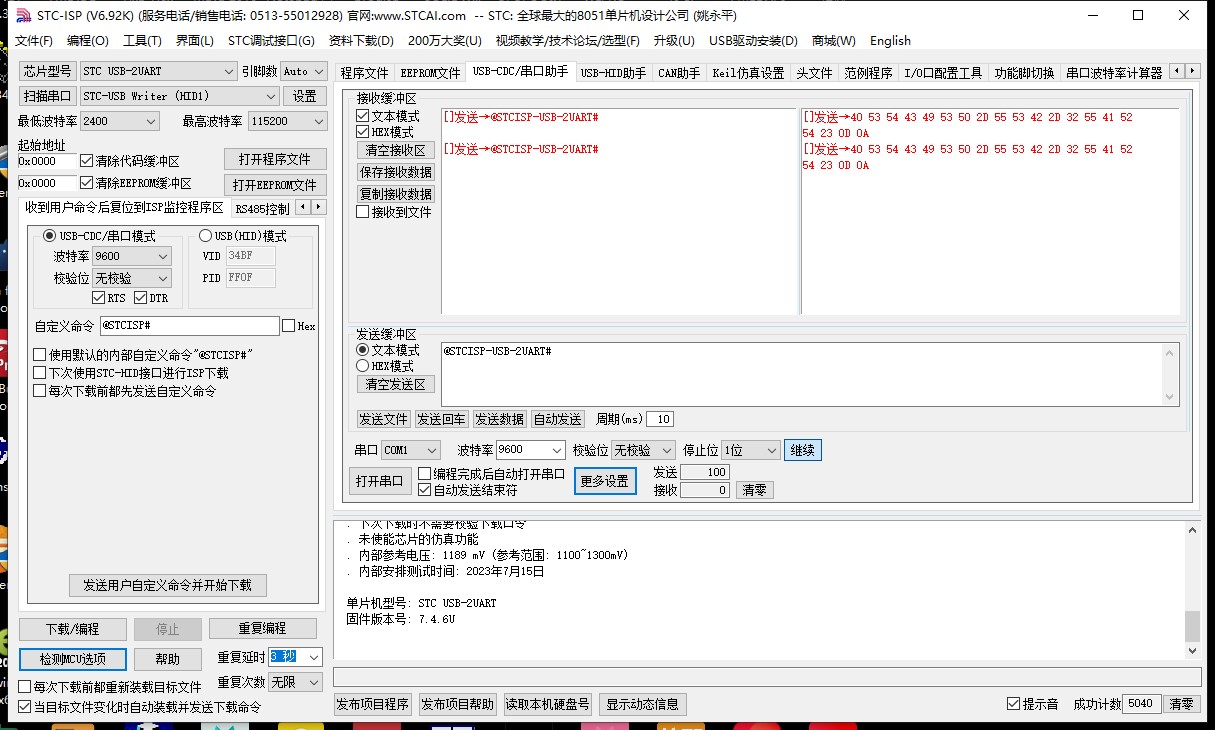Open the RS485控制 tab
This screenshot has width=1215, height=730.
(261, 209)
